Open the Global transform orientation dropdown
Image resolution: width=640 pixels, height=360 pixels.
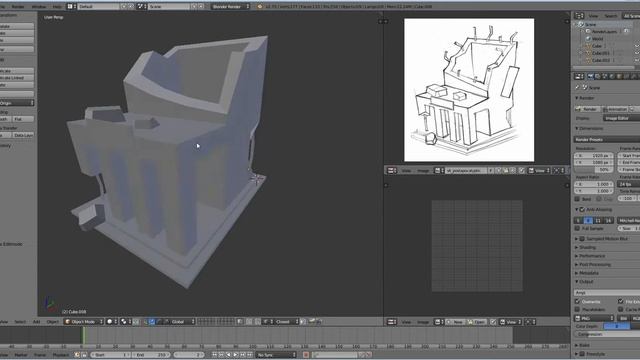(182, 322)
